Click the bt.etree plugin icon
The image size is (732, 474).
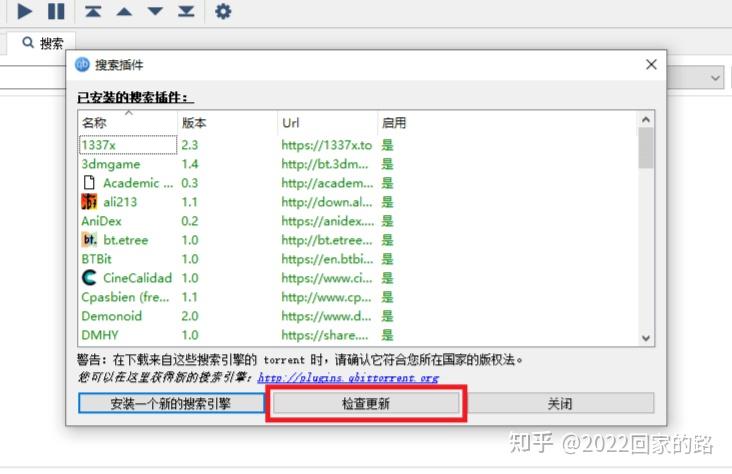click(x=89, y=240)
